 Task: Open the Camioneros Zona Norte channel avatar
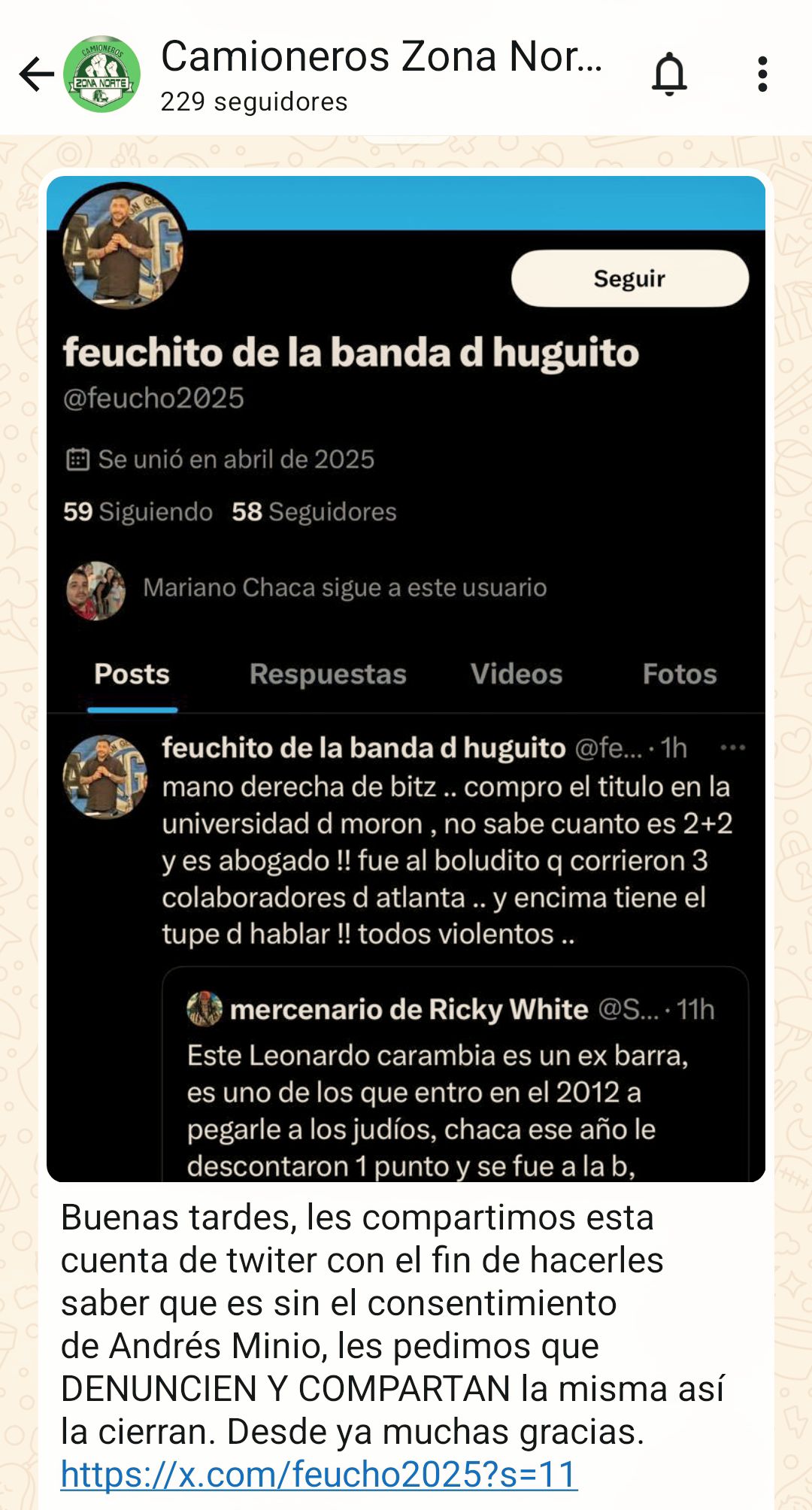tap(101, 74)
